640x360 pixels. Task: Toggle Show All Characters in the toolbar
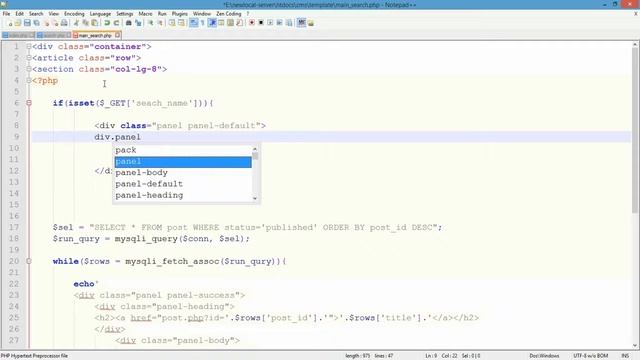(x=202, y=23)
